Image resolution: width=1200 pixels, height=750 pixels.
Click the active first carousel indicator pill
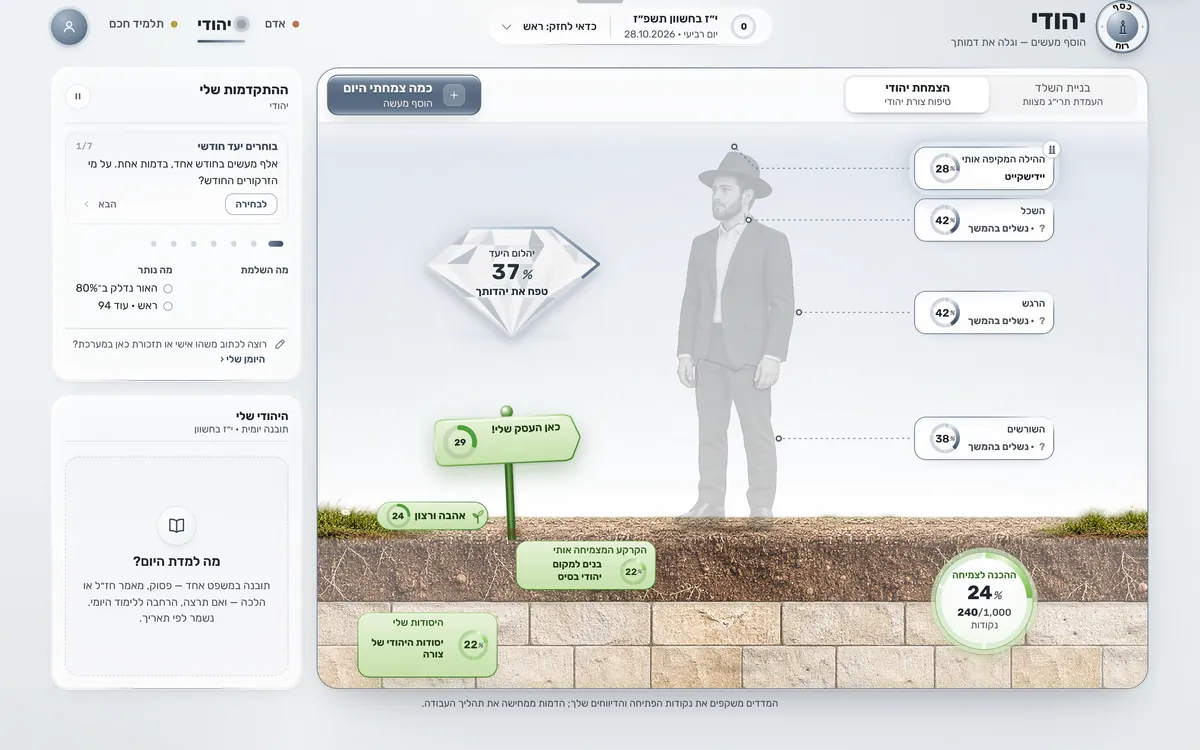click(276, 243)
